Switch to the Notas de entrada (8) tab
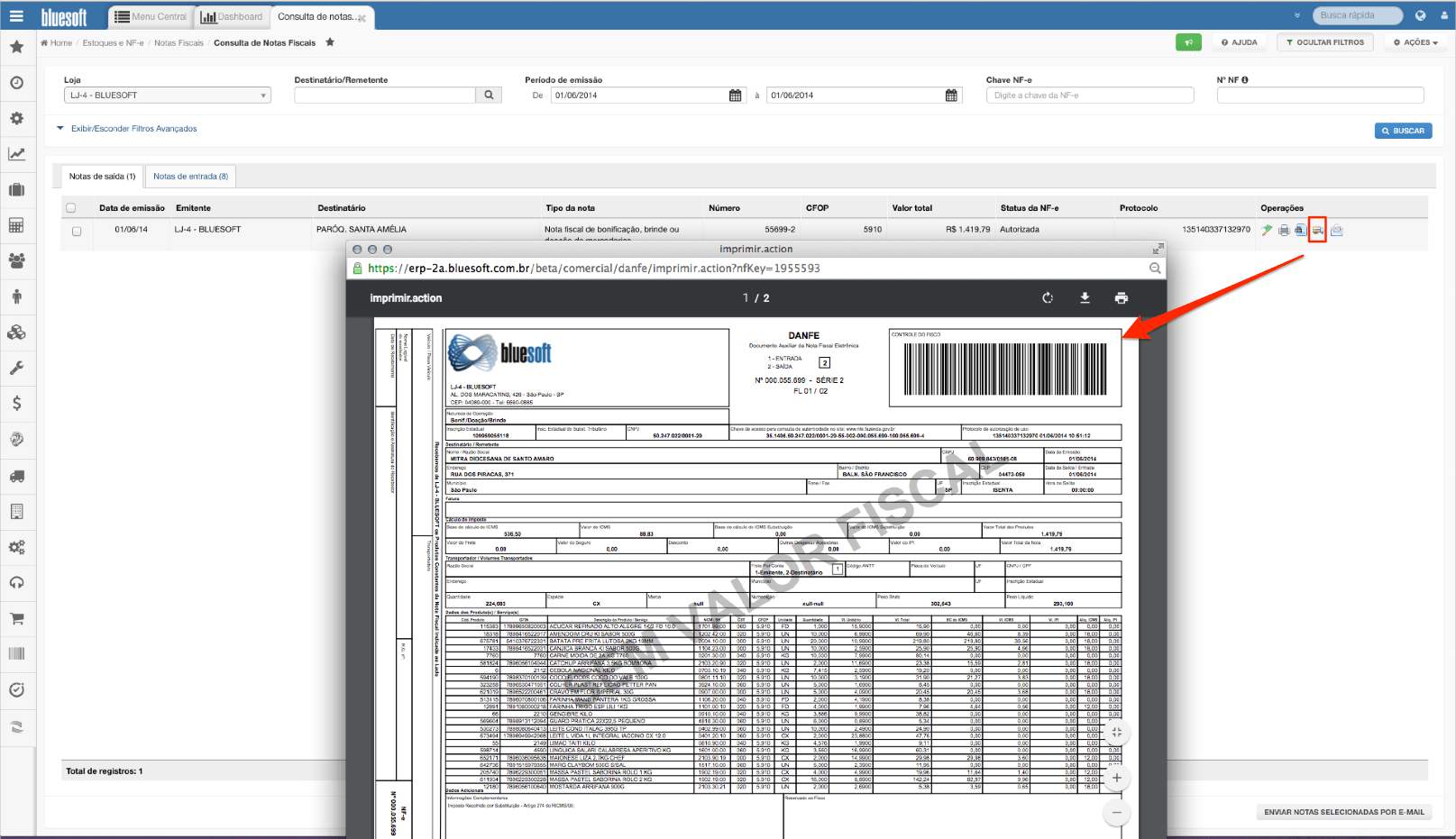 pos(190,176)
